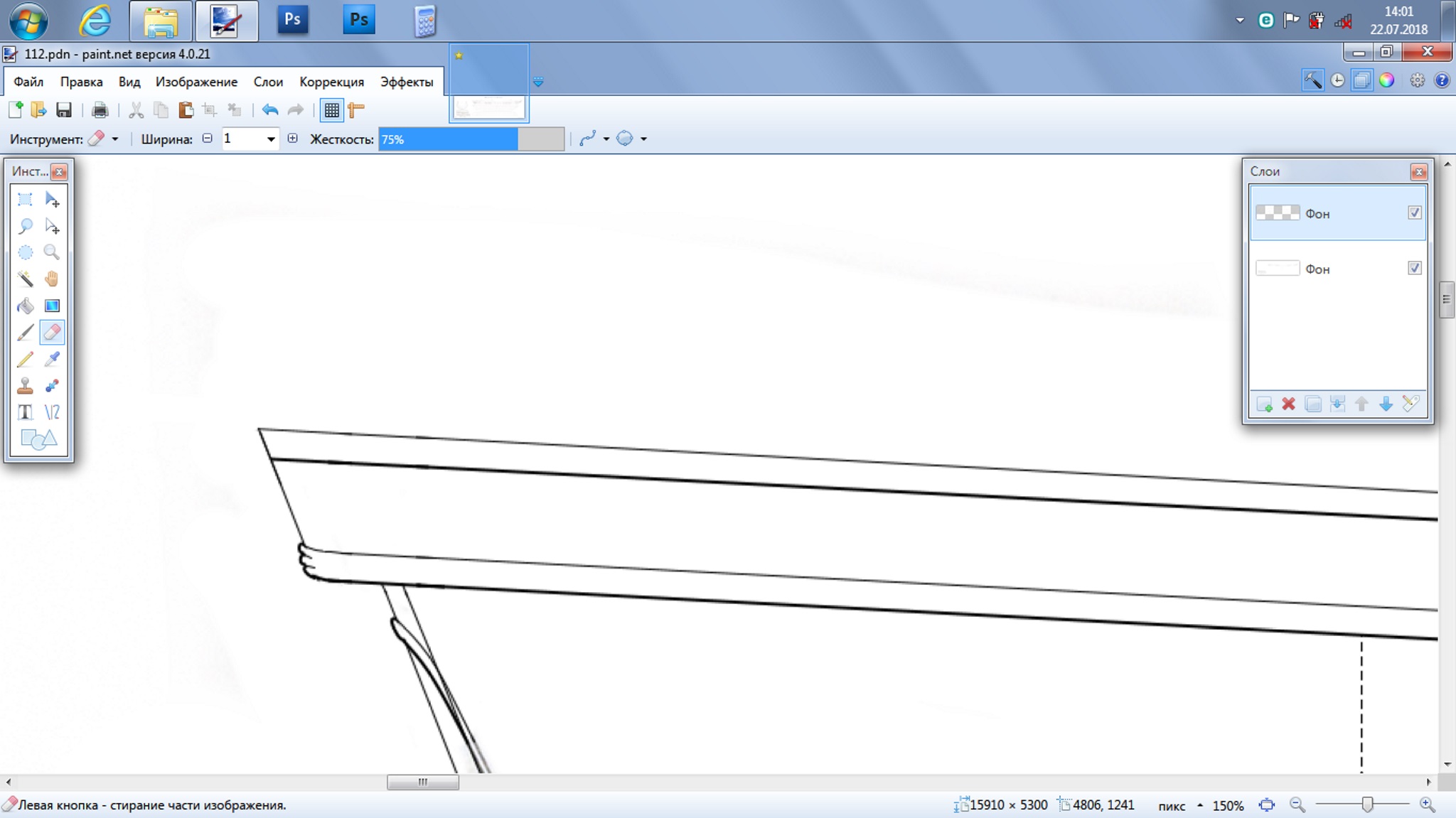Open the Правка menu
This screenshot has height=818, width=1456.
81,82
